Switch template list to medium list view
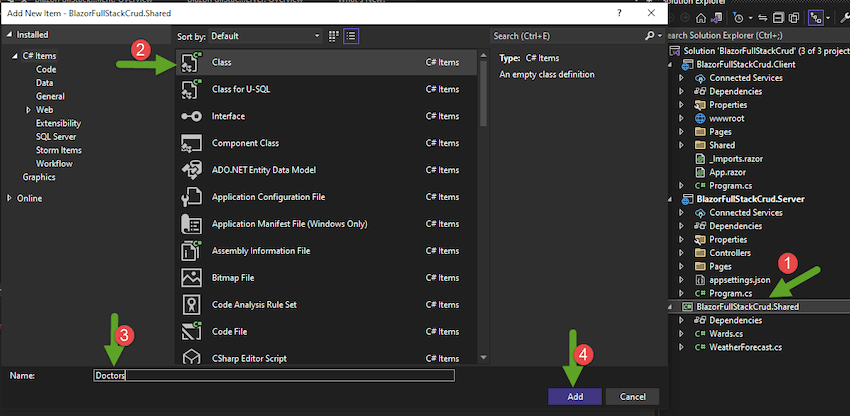The height and width of the screenshot is (416, 850). click(x=351, y=36)
